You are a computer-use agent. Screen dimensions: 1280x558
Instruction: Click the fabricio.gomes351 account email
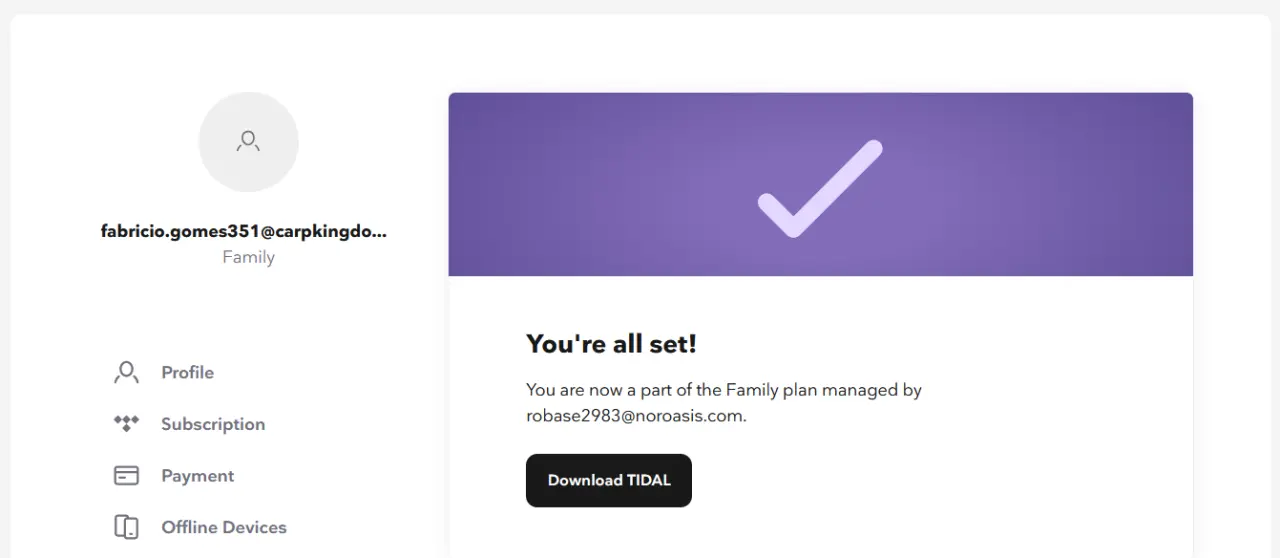pos(244,231)
